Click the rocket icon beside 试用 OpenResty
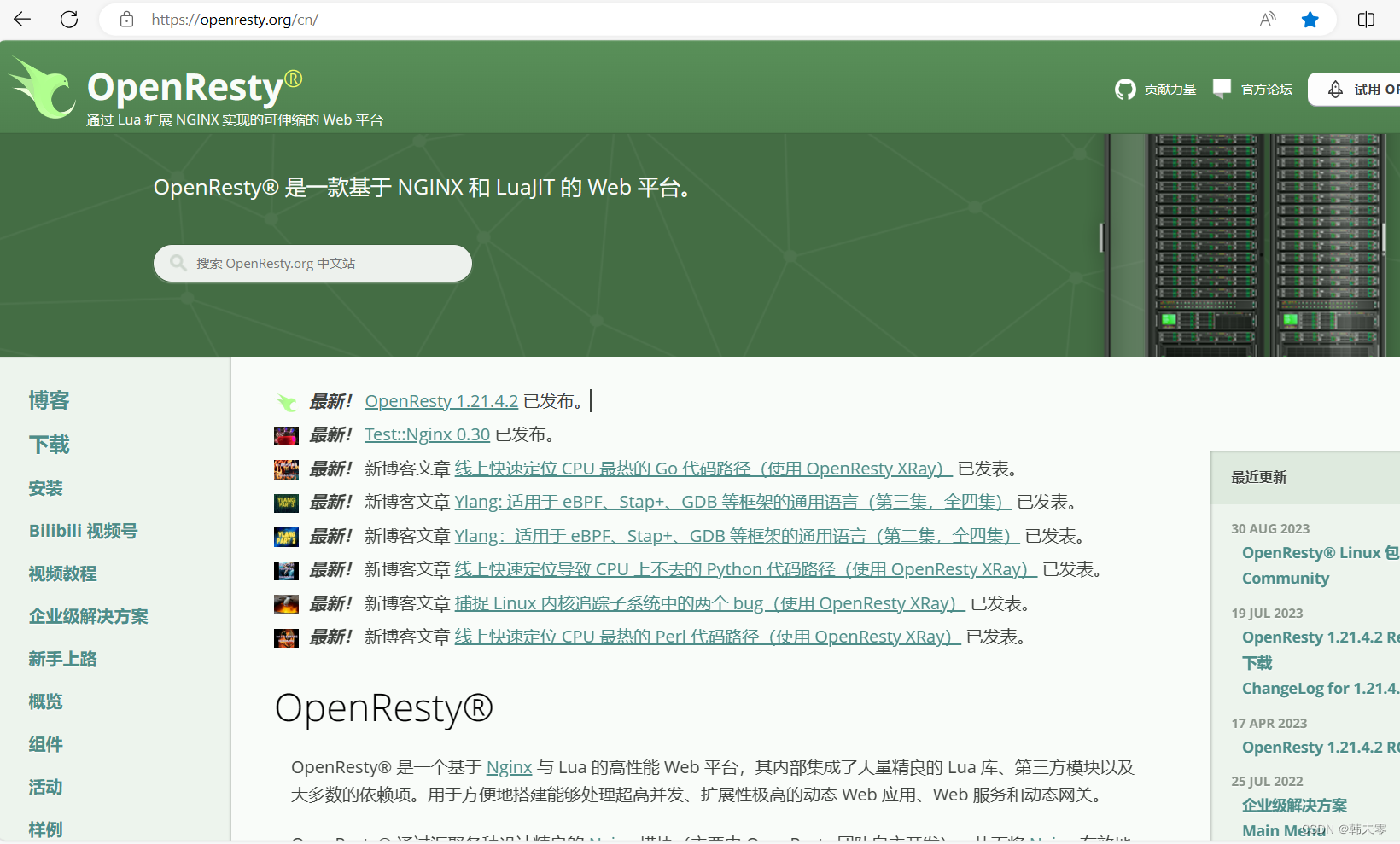1400x844 pixels. tap(1336, 89)
